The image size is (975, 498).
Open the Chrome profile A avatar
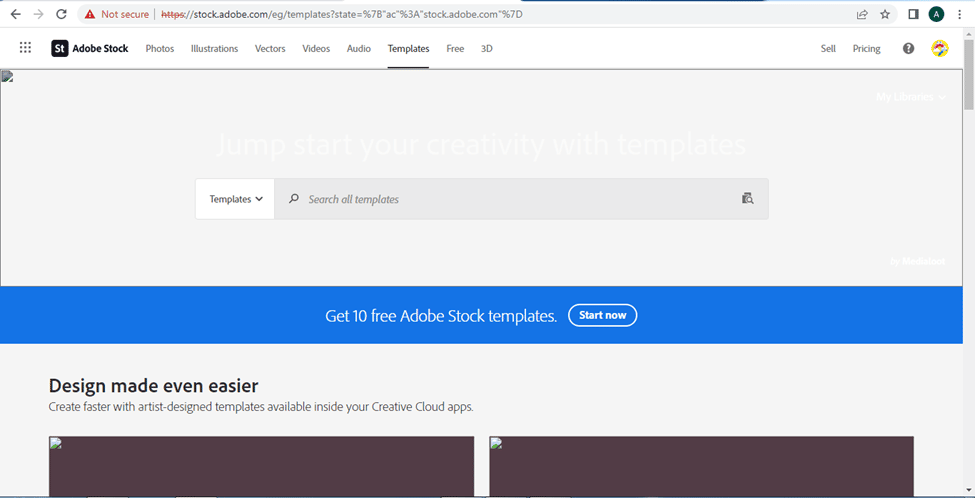936,14
